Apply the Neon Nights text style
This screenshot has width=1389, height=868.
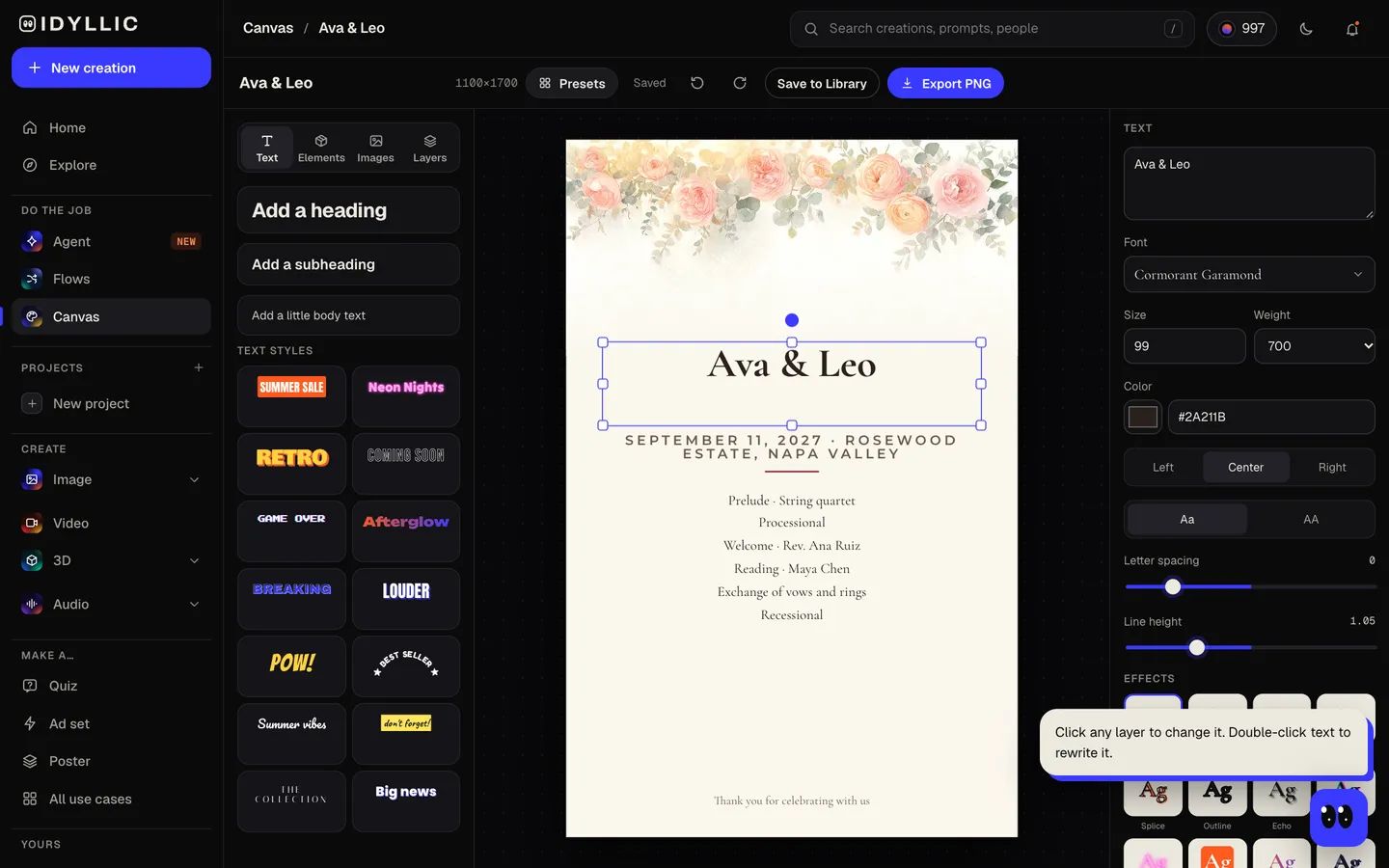[406, 396]
